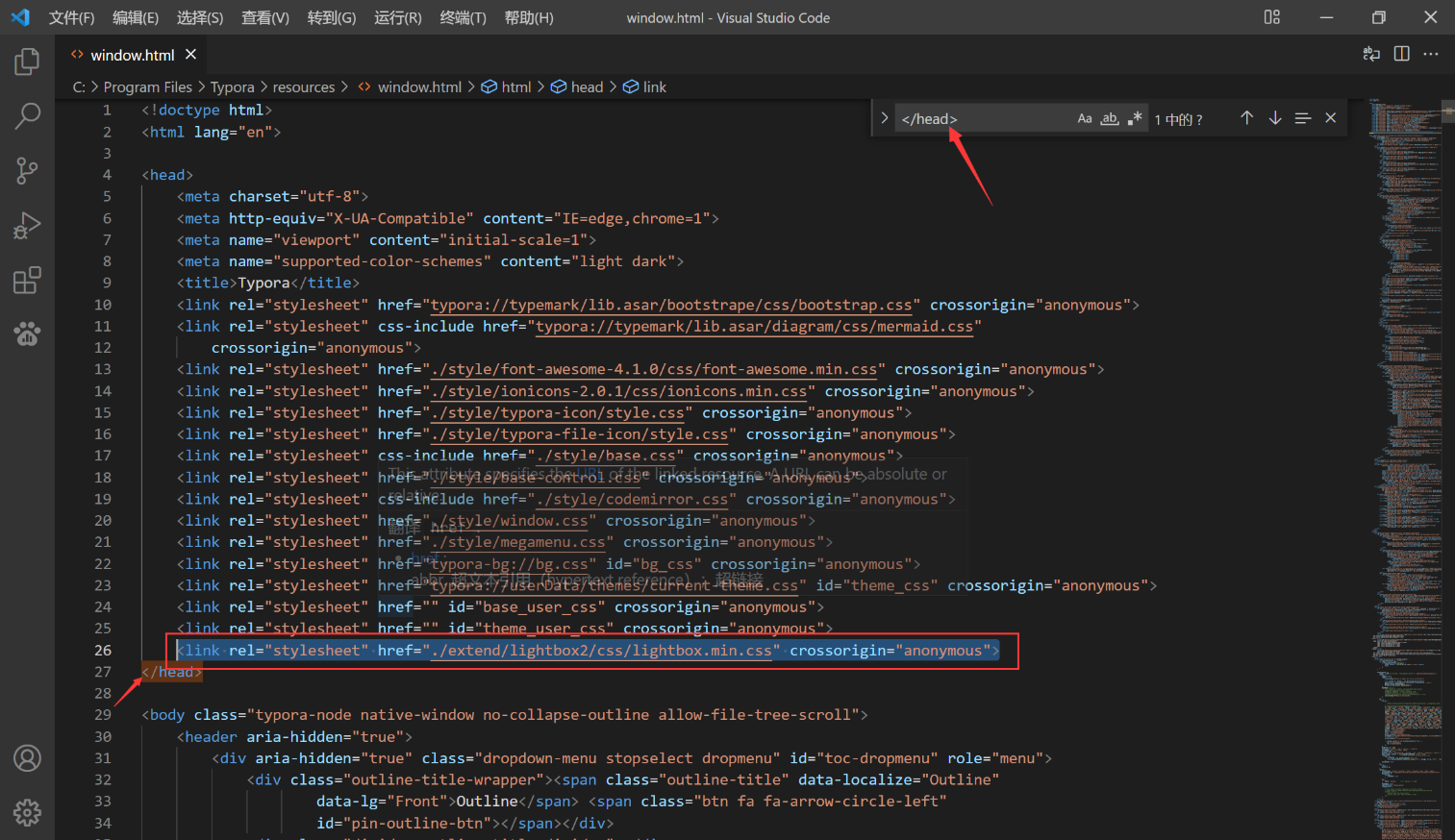The image size is (1455, 840).
Task: Click line number 4 in gutter
Action: [x=107, y=175]
